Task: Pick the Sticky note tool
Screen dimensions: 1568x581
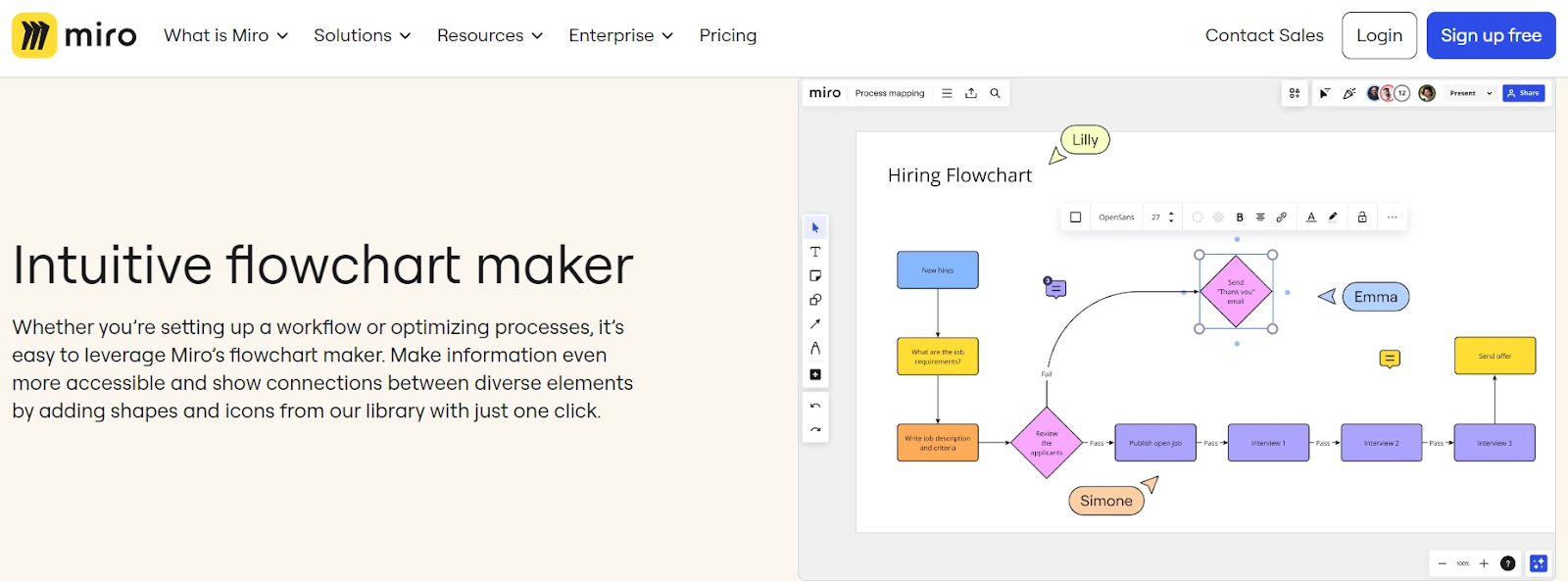Action: point(815,276)
